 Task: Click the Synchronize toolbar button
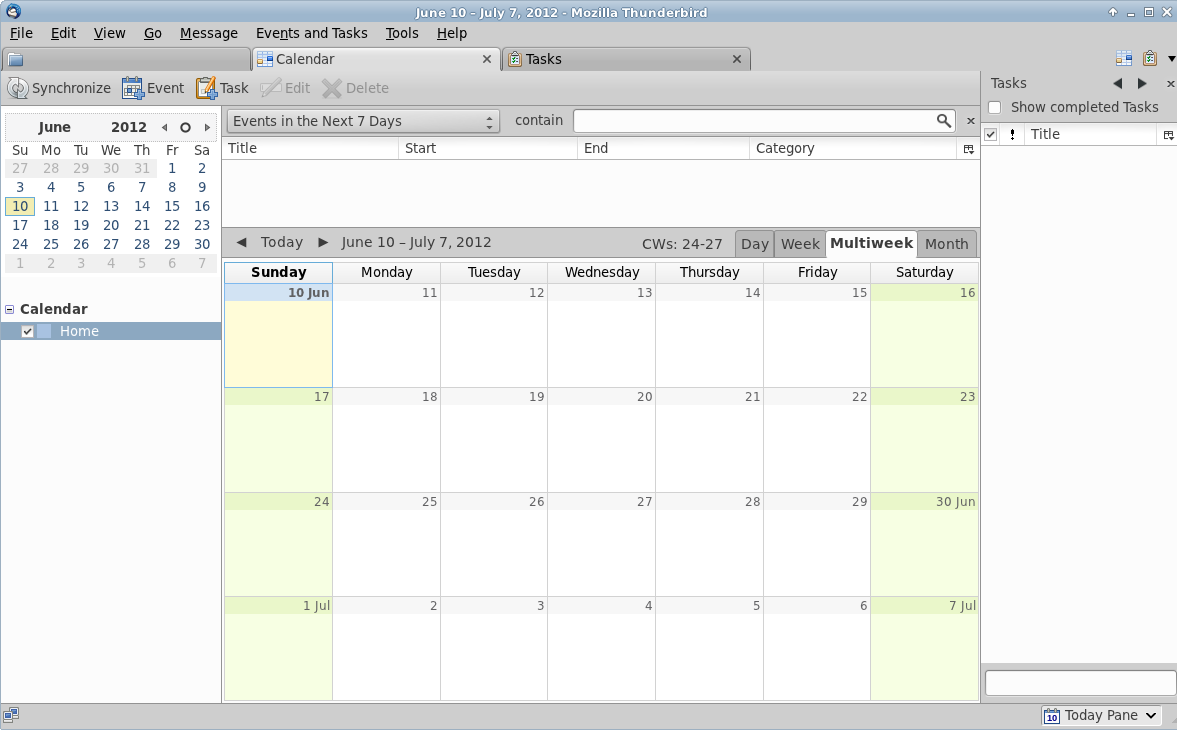click(x=59, y=88)
